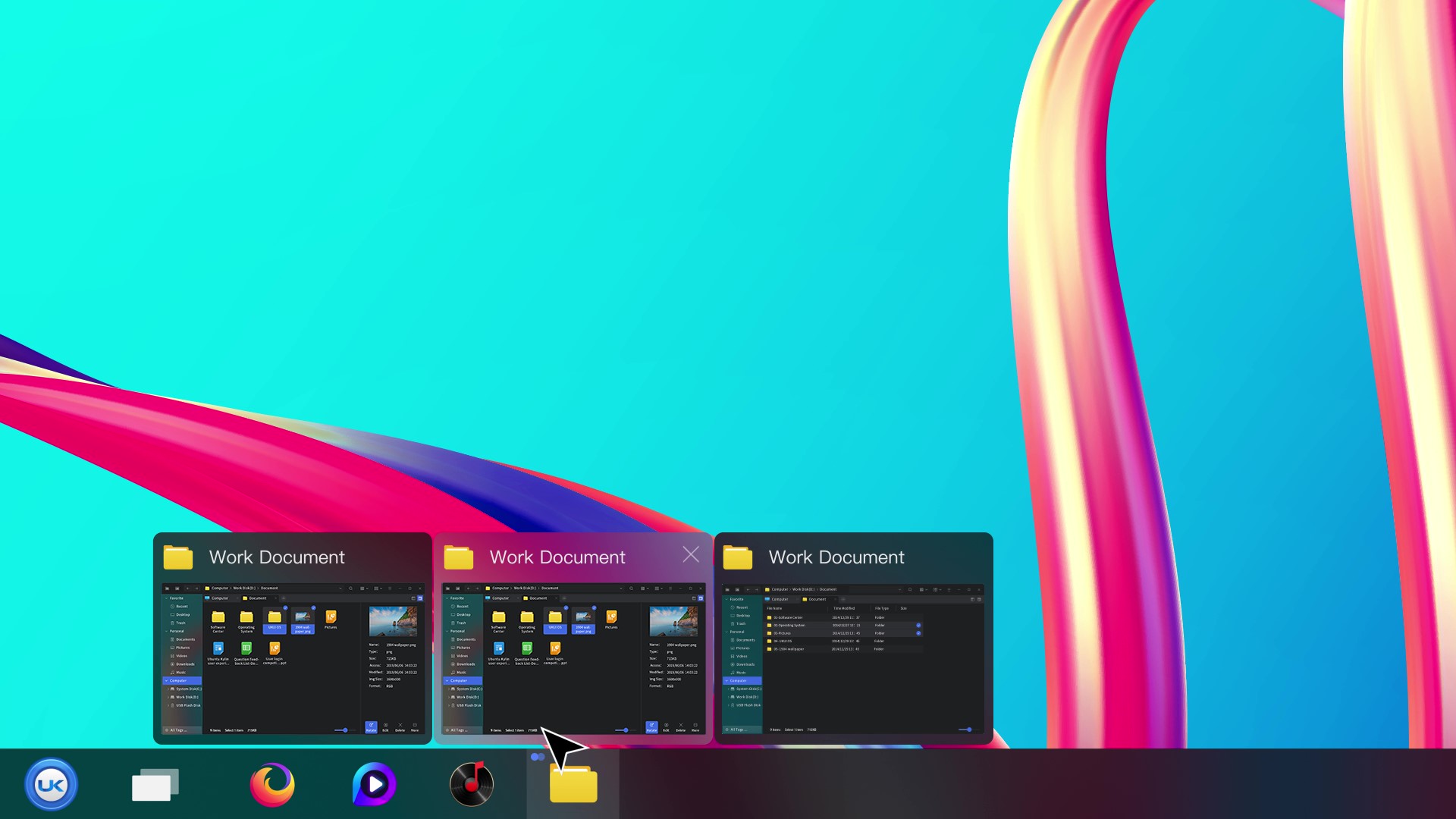This screenshot has height=819, width=1456.
Task: Click the third preview's Work Document title
Action: pyautogui.click(x=836, y=557)
